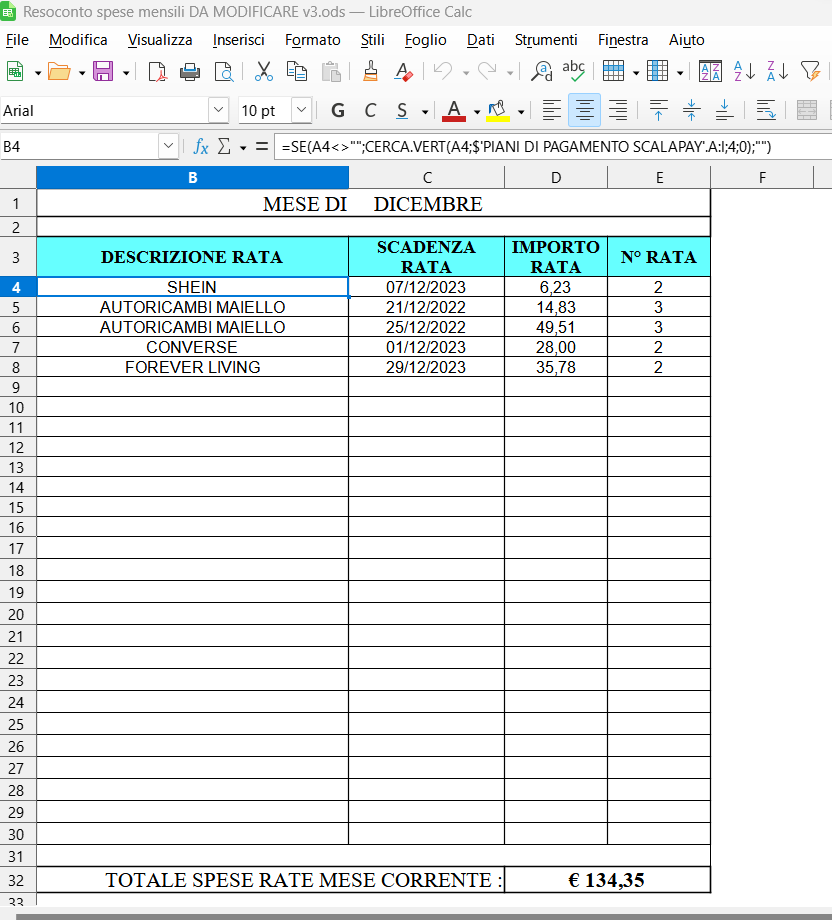Export directly as PDF icon

tap(157, 72)
